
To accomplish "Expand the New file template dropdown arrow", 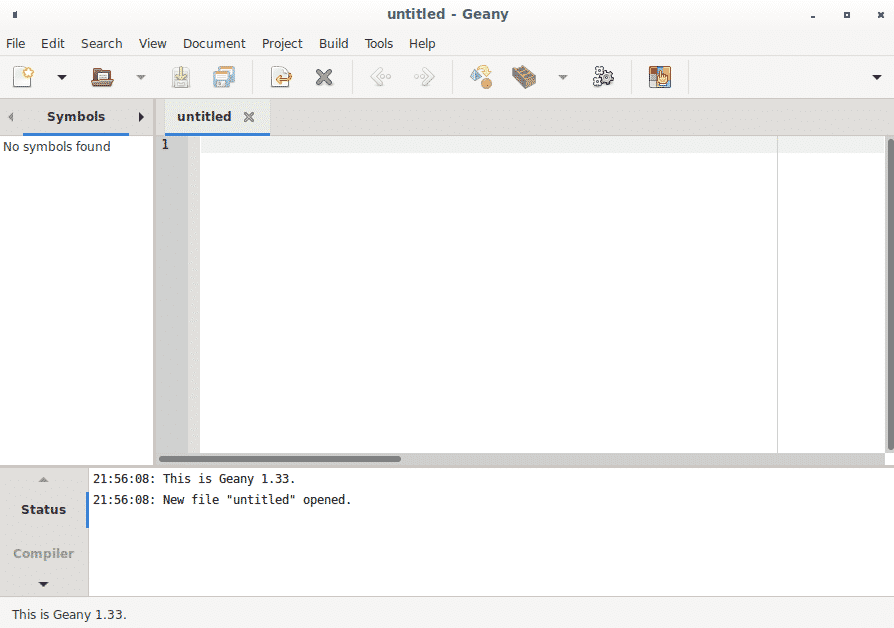I will point(61,77).
